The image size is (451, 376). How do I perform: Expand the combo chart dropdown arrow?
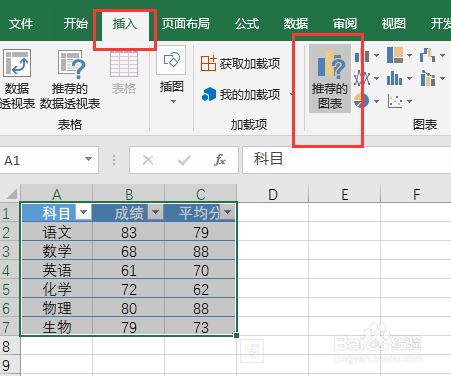pos(442,79)
